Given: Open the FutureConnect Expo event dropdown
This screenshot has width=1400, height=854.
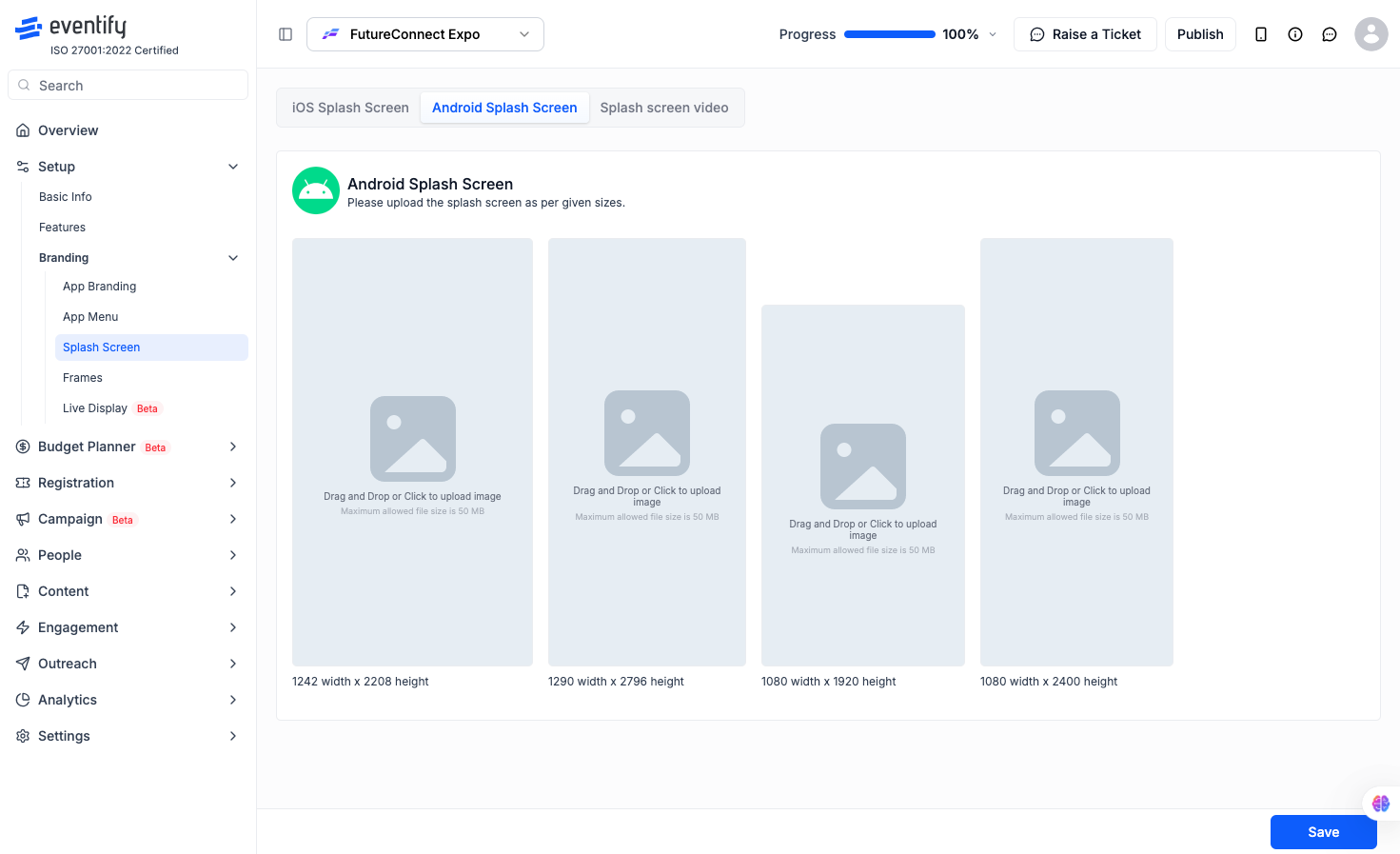Looking at the screenshot, I should tap(425, 34).
